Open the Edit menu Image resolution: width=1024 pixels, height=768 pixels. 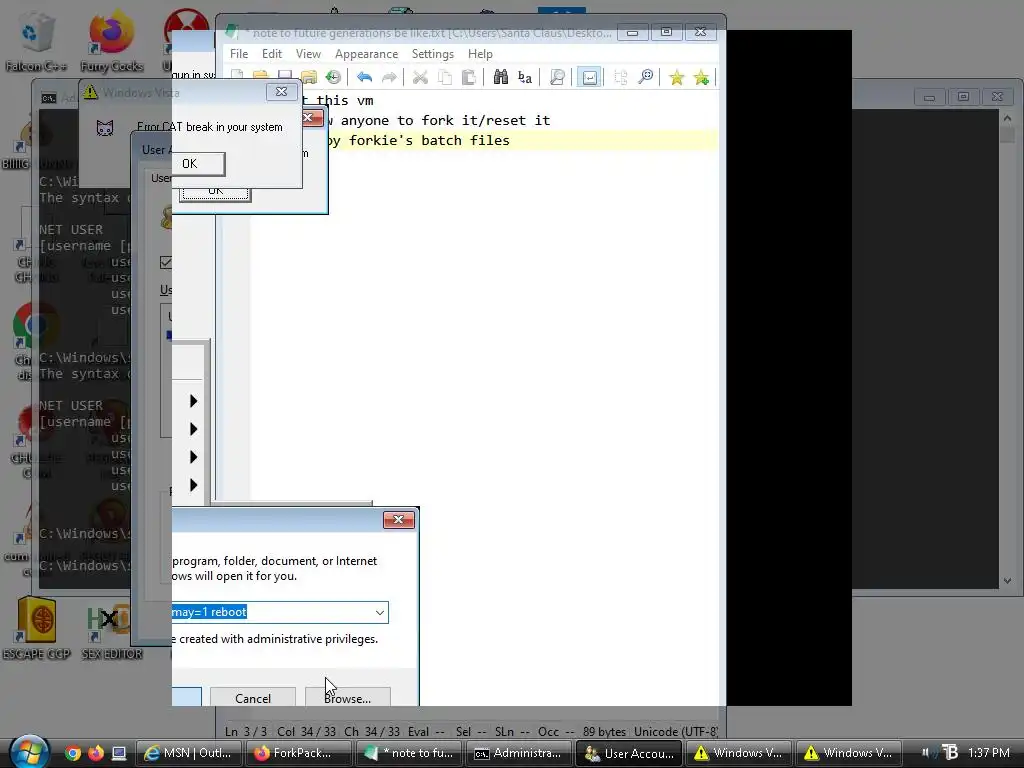tap(272, 54)
